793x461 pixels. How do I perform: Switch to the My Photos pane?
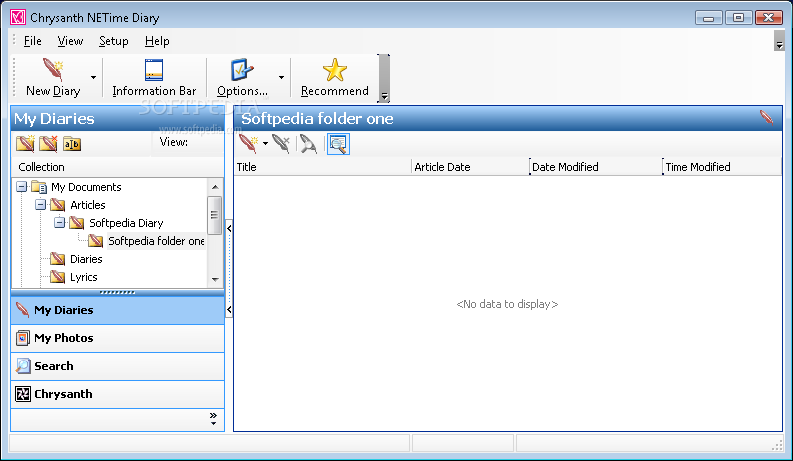coord(117,338)
